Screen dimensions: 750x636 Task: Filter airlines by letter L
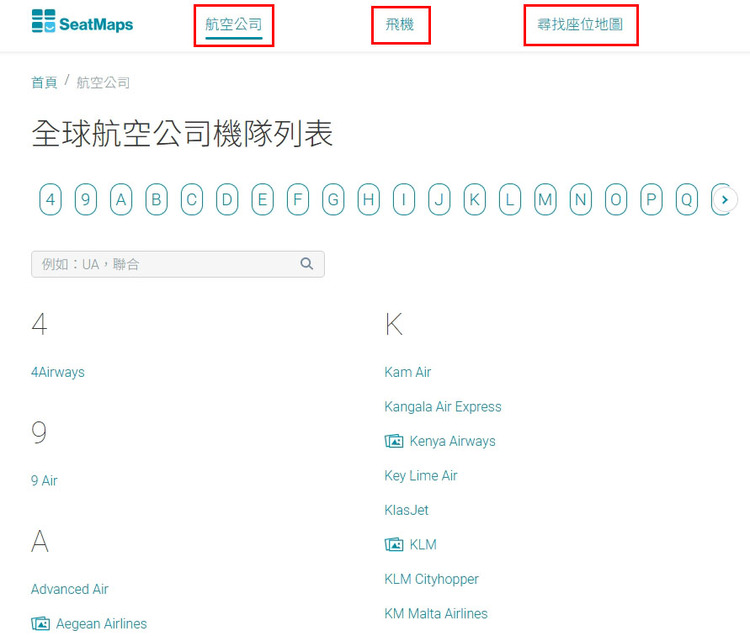(x=510, y=199)
